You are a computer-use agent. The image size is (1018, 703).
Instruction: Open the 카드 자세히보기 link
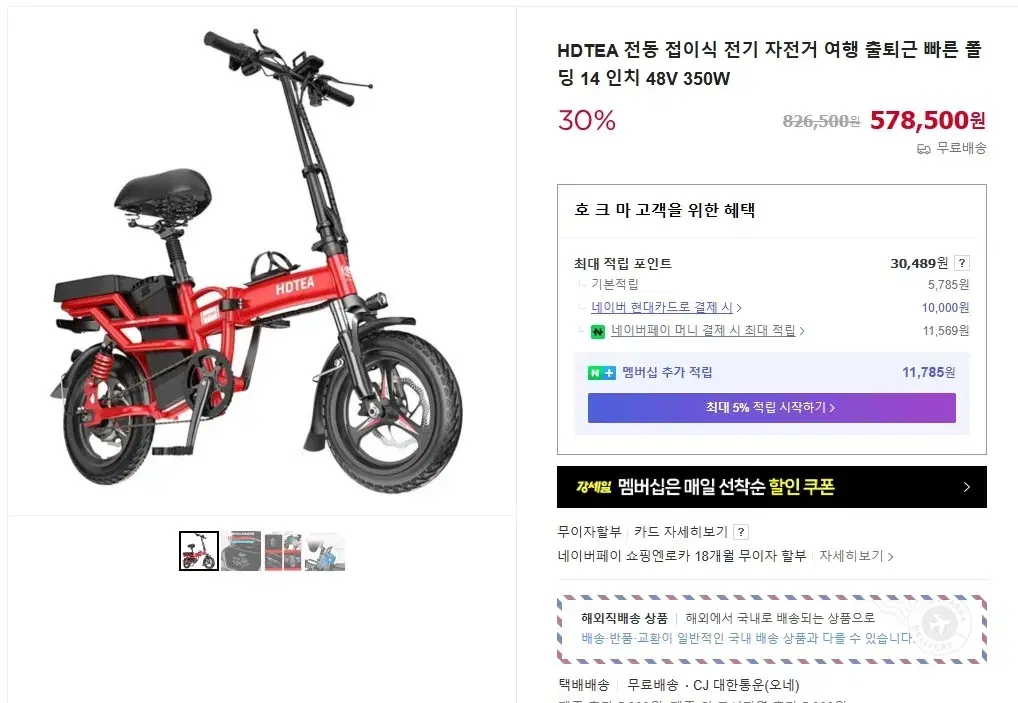(681, 532)
